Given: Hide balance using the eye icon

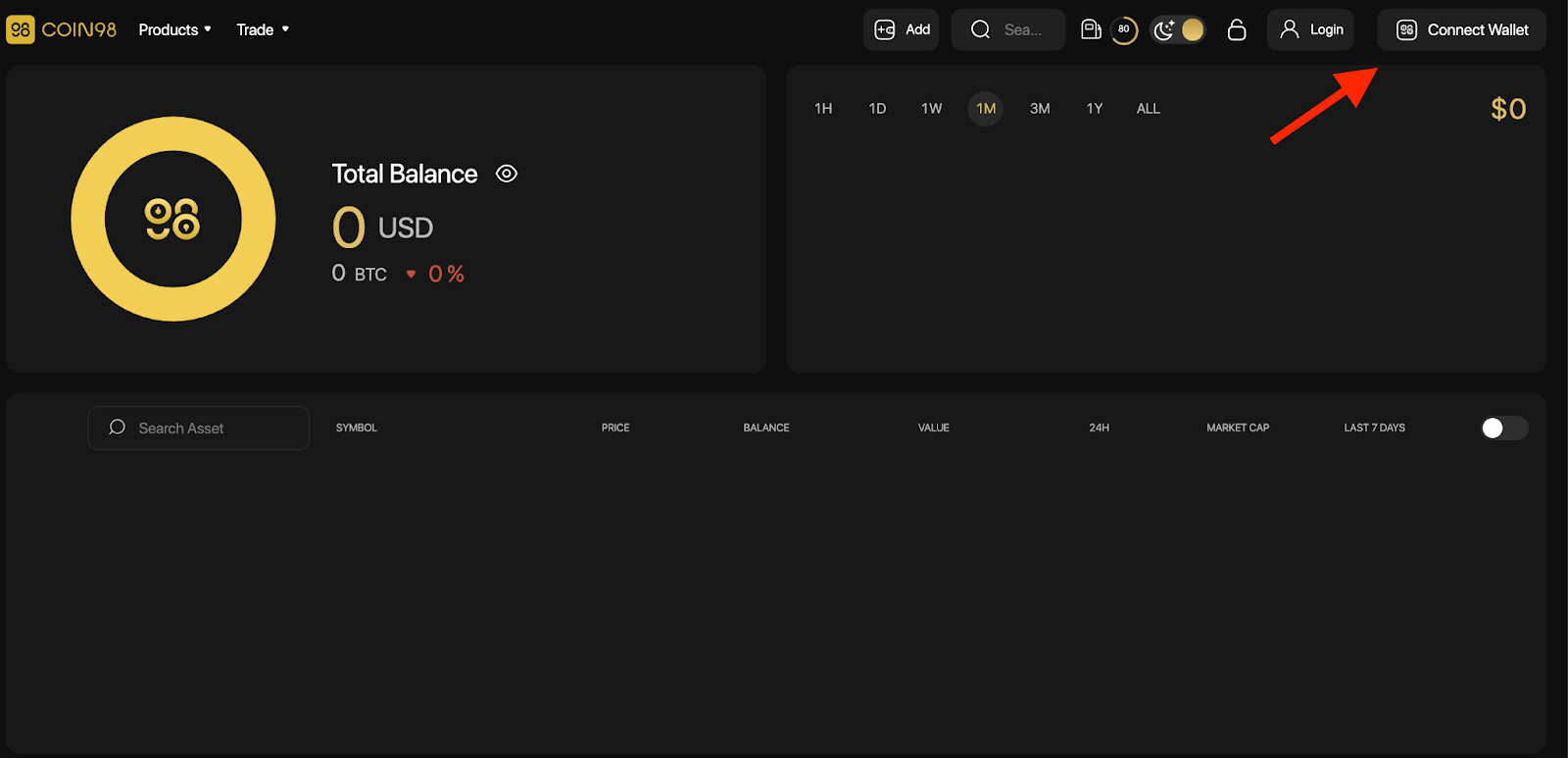Looking at the screenshot, I should click(507, 174).
